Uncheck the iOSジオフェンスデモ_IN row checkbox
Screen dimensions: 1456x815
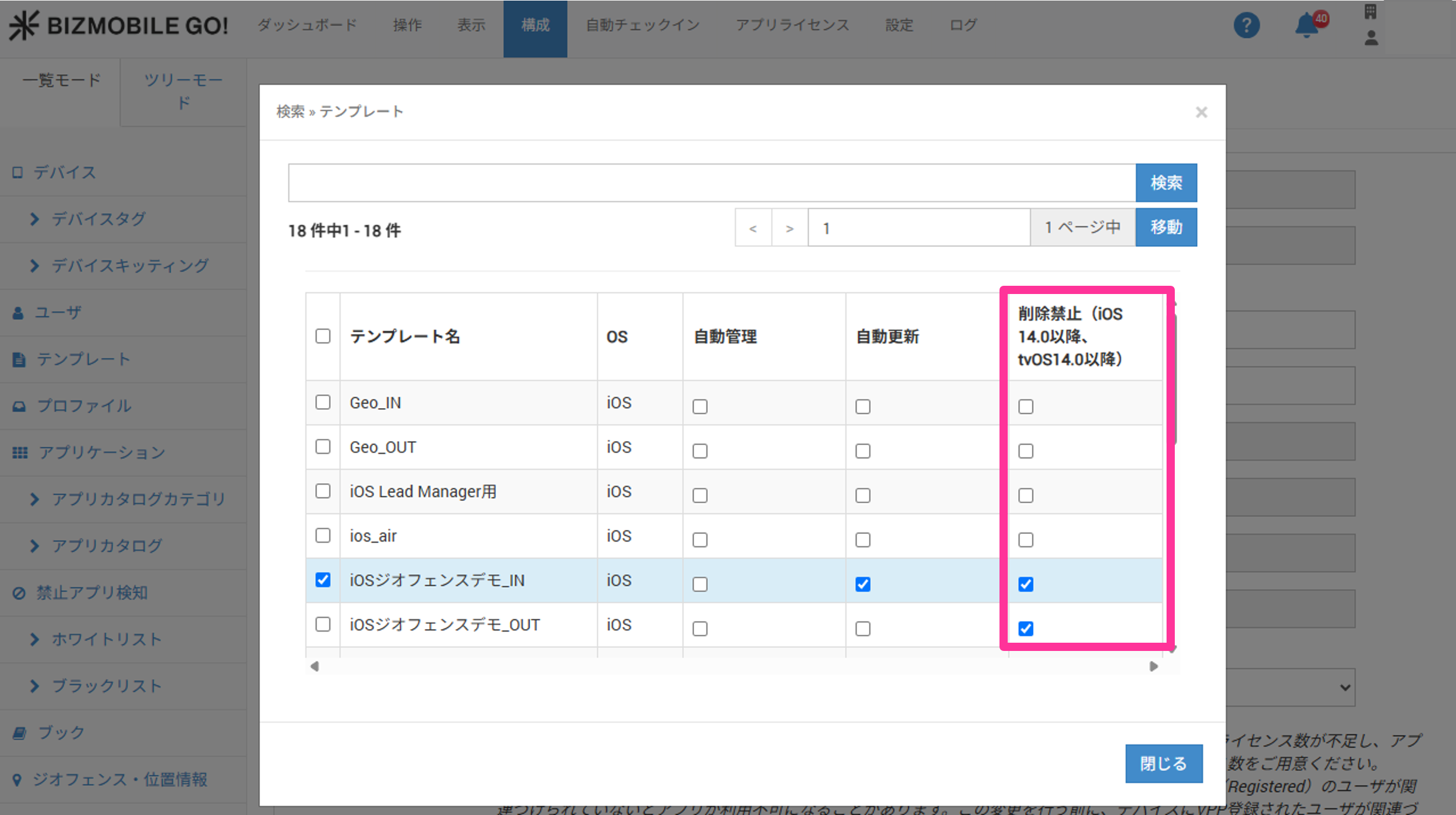[322, 580]
